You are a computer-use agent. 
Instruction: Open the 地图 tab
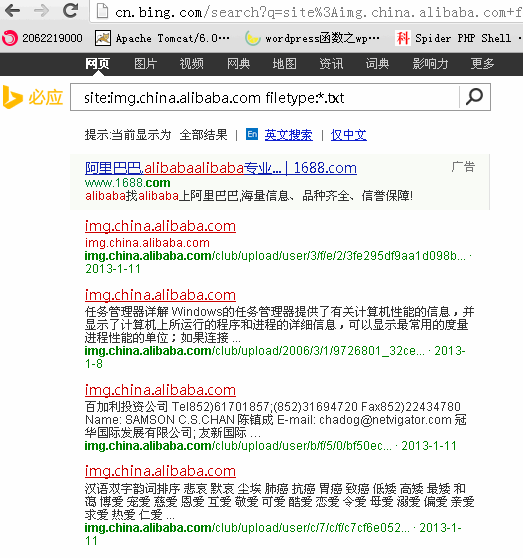284,64
